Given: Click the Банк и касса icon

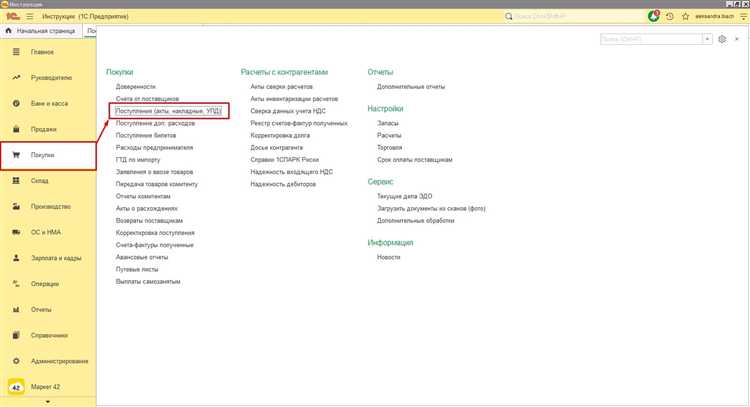Looking at the screenshot, I should [16, 103].
